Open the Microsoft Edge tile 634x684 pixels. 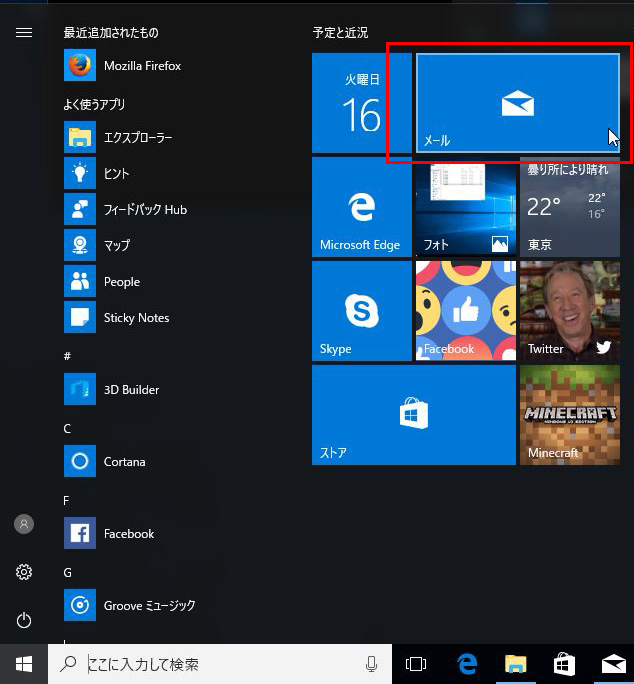pyautogui.click(x=362, y=207)
